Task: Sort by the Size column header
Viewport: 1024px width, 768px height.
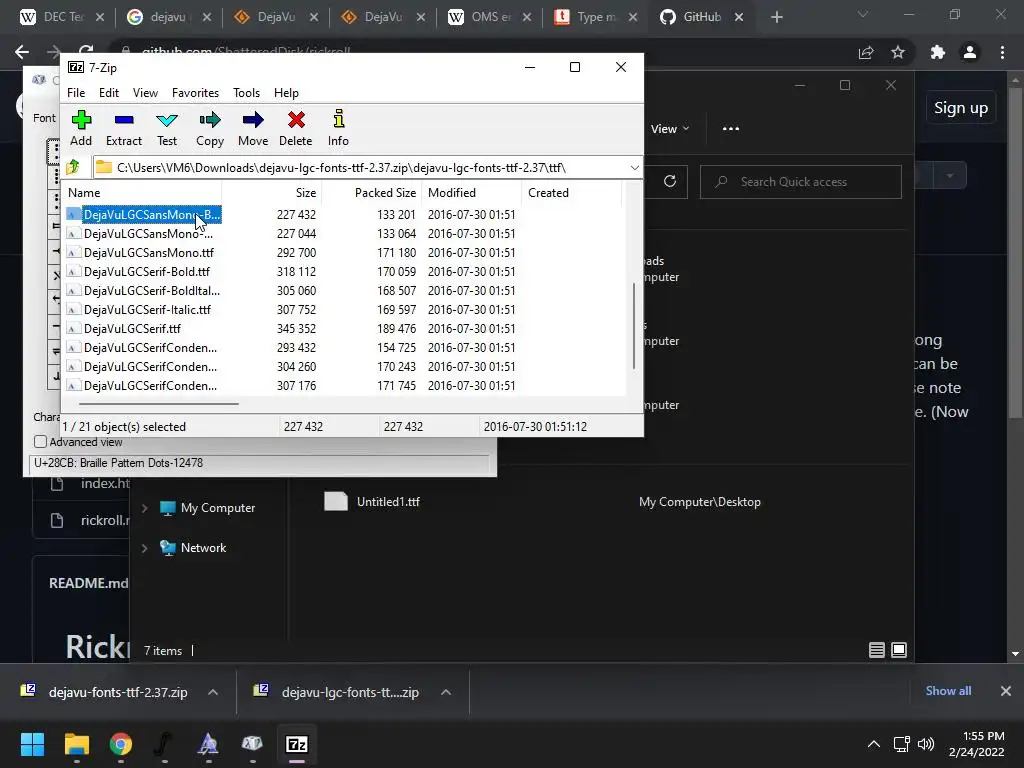Action: click(x=272, y=193)
